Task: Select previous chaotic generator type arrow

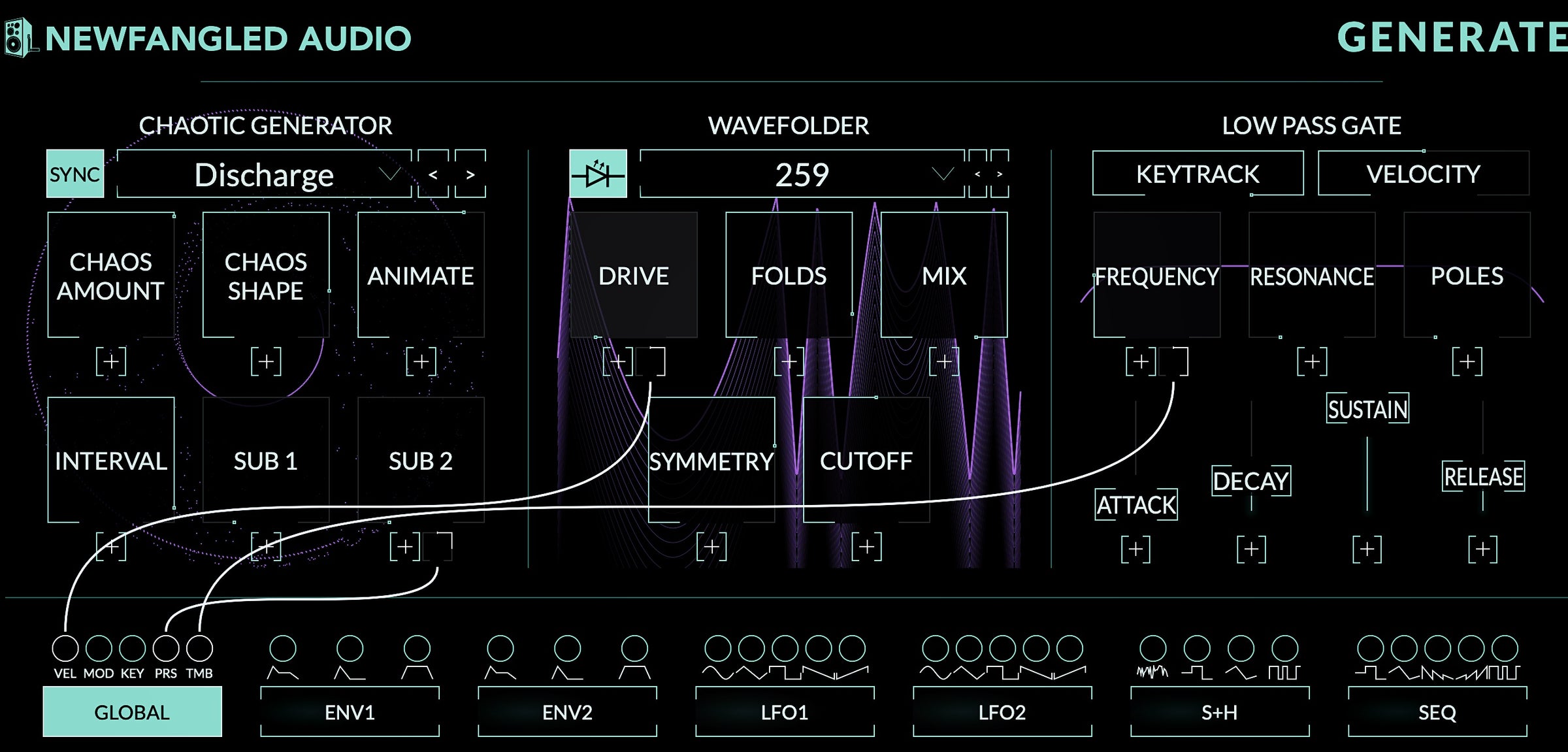Action: [x=433, y=174]
